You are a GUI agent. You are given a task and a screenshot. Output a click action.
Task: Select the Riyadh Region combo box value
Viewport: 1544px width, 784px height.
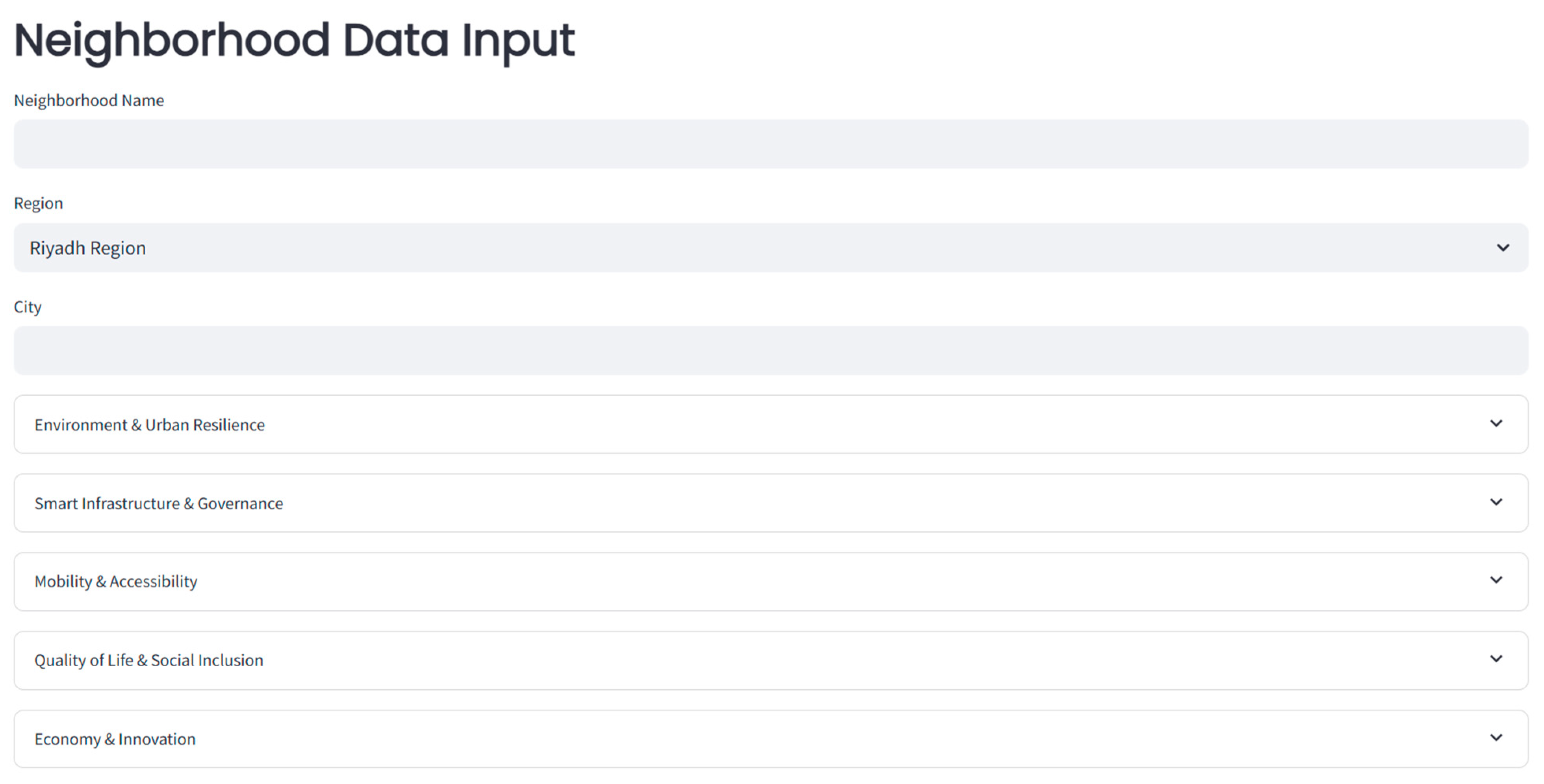(88, 248)
